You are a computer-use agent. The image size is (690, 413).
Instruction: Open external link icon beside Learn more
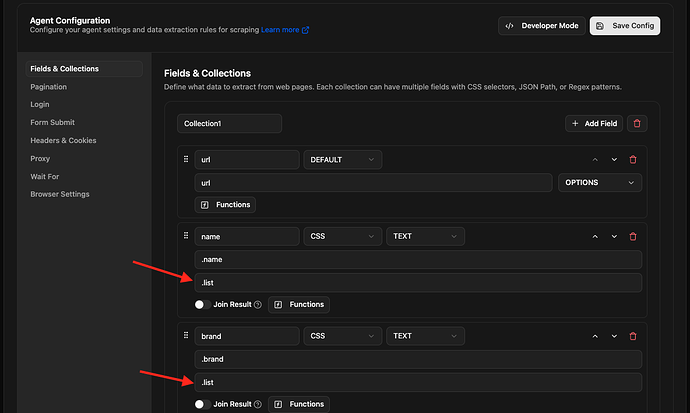pos(305,30)
